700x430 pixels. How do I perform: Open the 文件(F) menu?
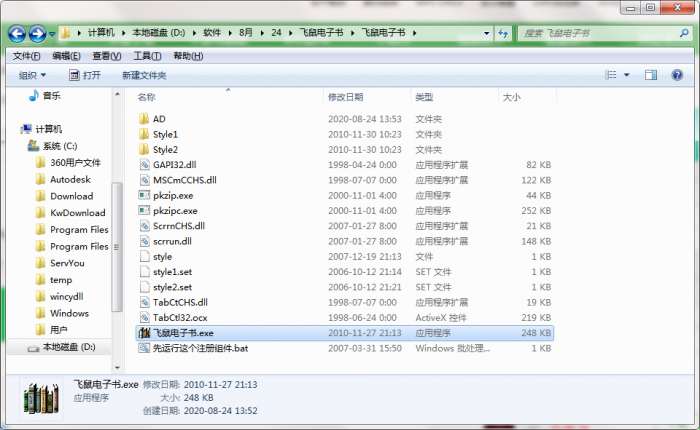[x=26, y=56]
